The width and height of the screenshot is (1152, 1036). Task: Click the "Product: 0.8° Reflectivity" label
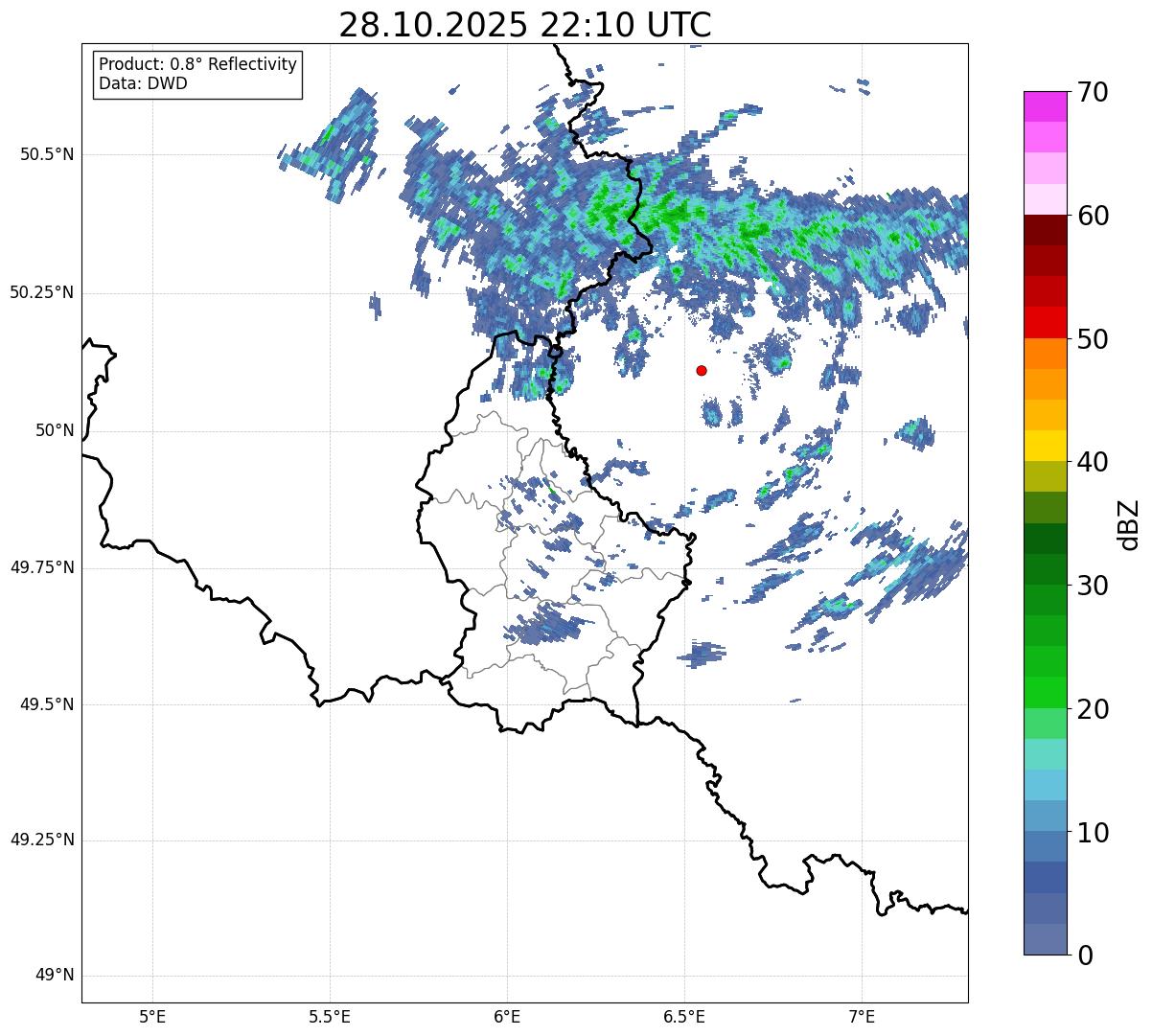point(198,64)
